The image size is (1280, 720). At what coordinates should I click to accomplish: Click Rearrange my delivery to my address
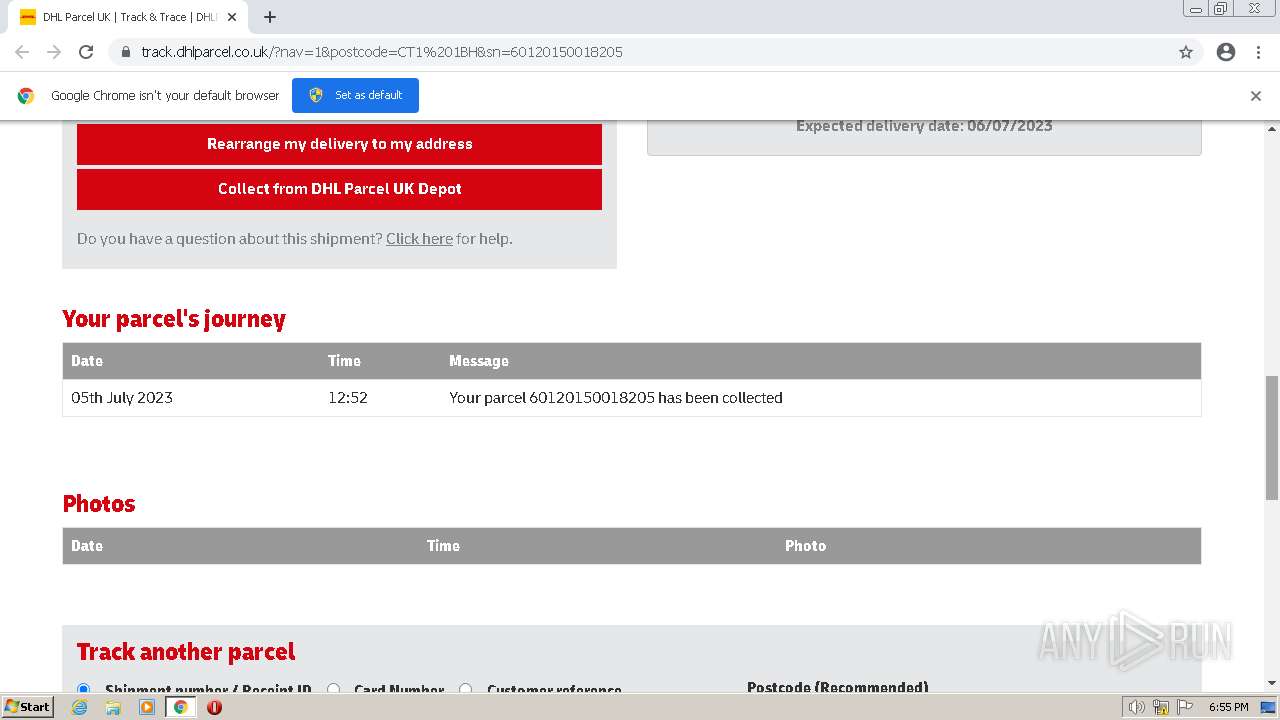click(339, 144)
